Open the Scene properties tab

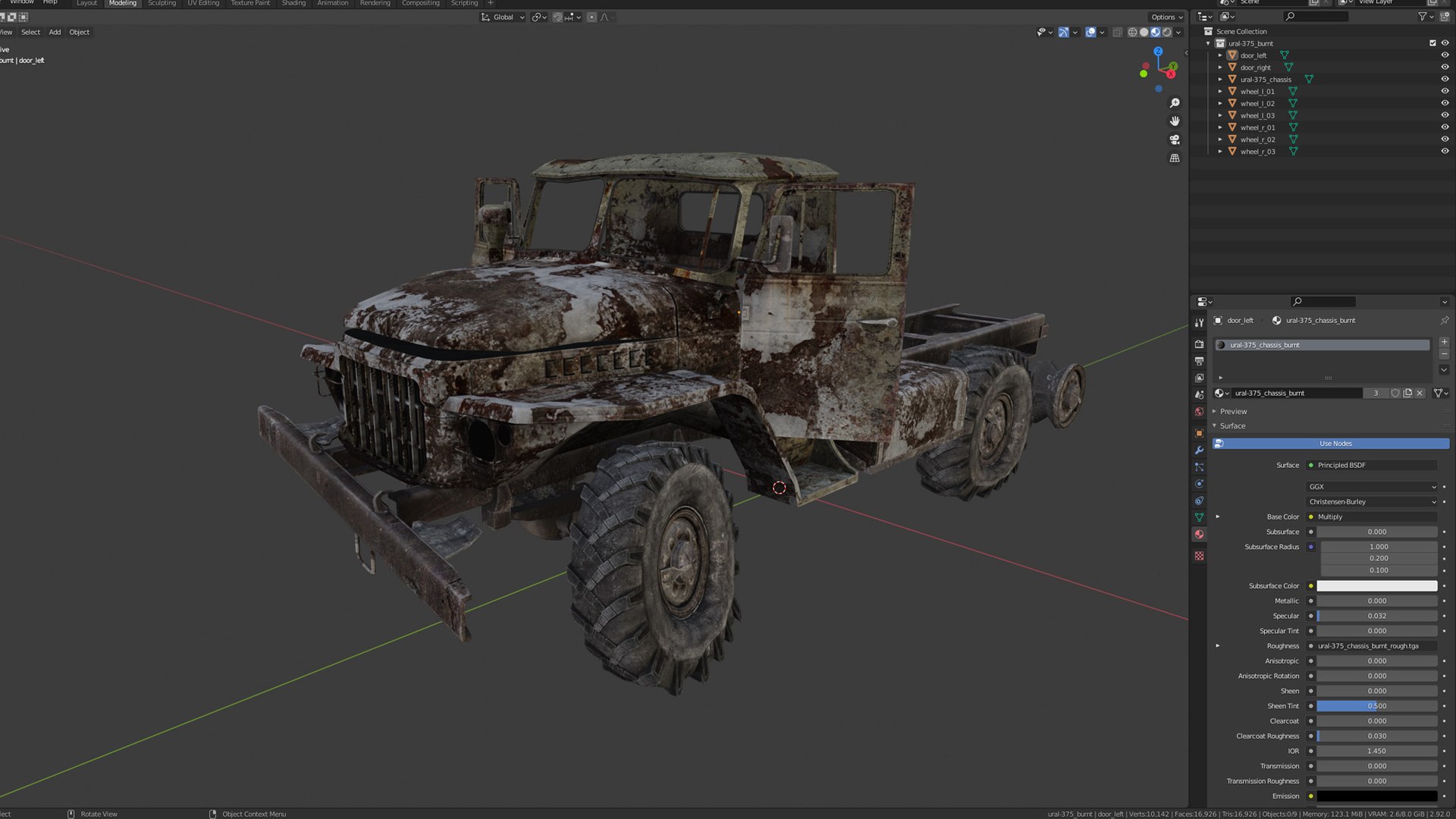(x=1199, y=394)
